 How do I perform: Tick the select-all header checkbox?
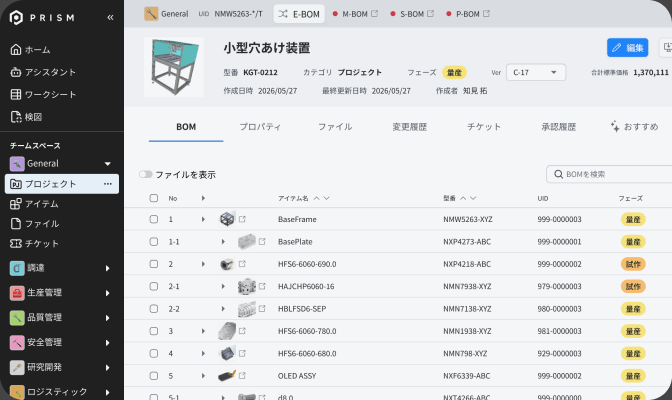(x=153, y=198)
